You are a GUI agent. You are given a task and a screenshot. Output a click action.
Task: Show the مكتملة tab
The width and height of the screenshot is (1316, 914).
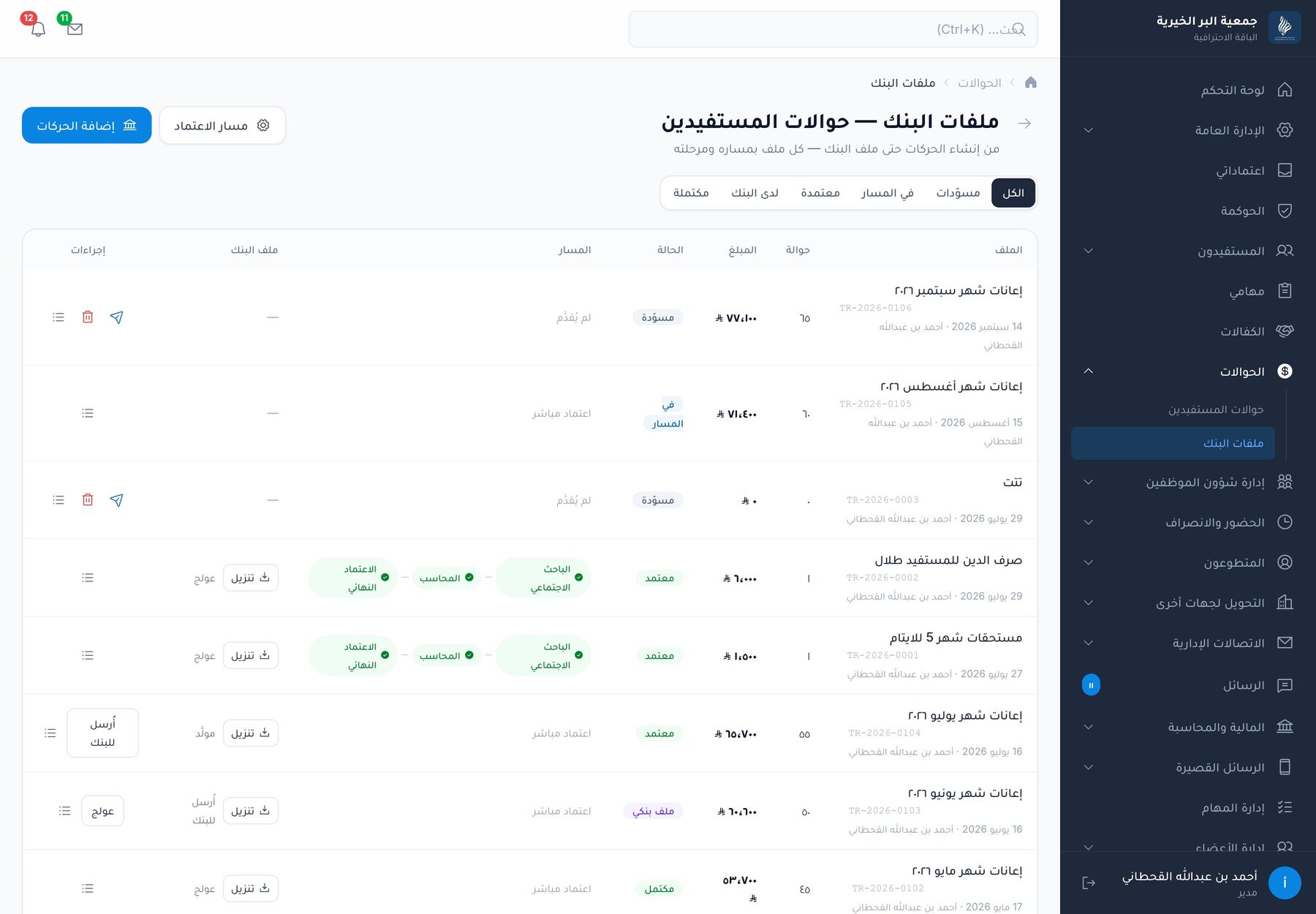click(691, 193)
